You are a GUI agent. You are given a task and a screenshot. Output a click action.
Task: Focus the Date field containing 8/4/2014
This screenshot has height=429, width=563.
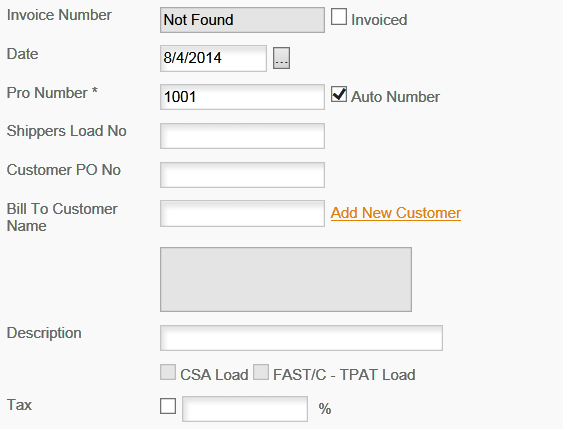213,58
